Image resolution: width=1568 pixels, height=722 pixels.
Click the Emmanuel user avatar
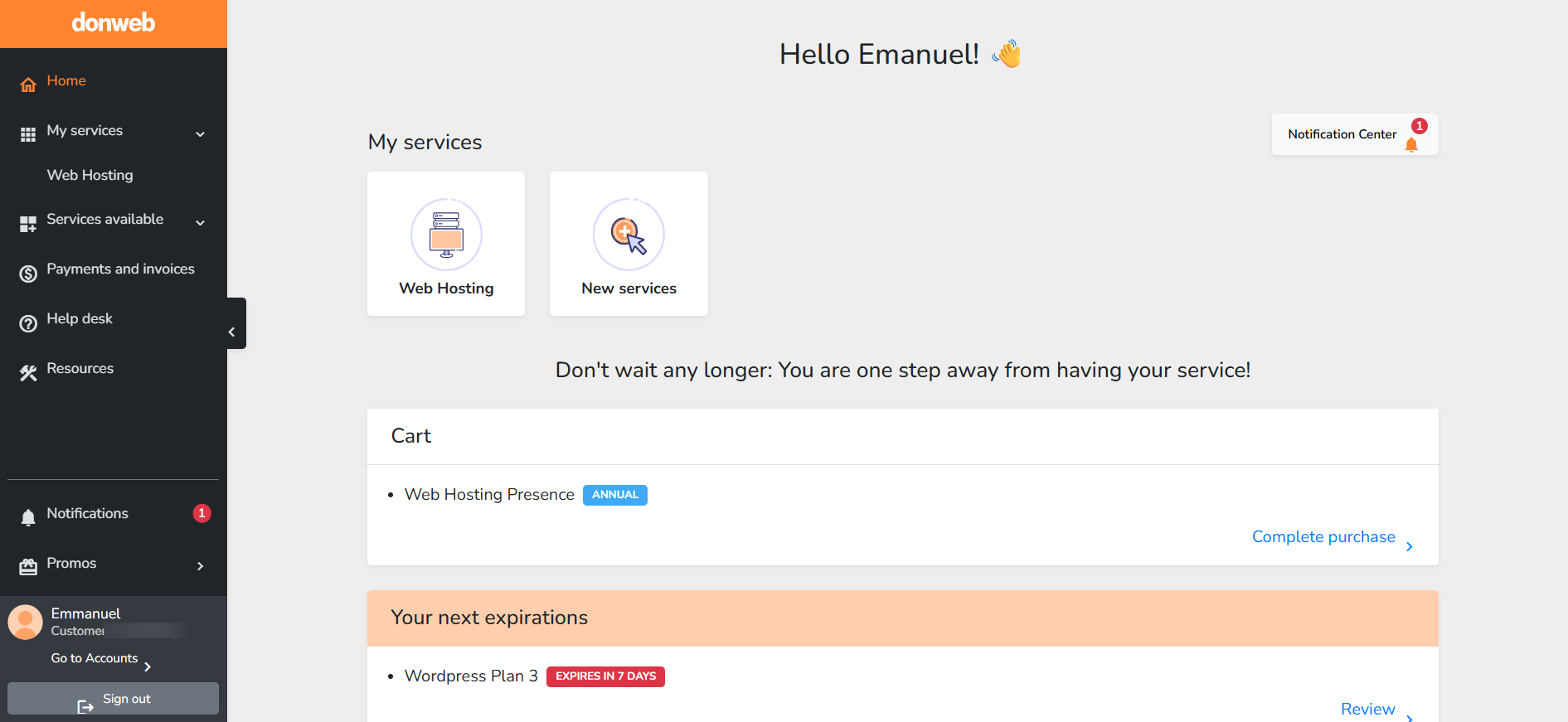coord(25,622)
